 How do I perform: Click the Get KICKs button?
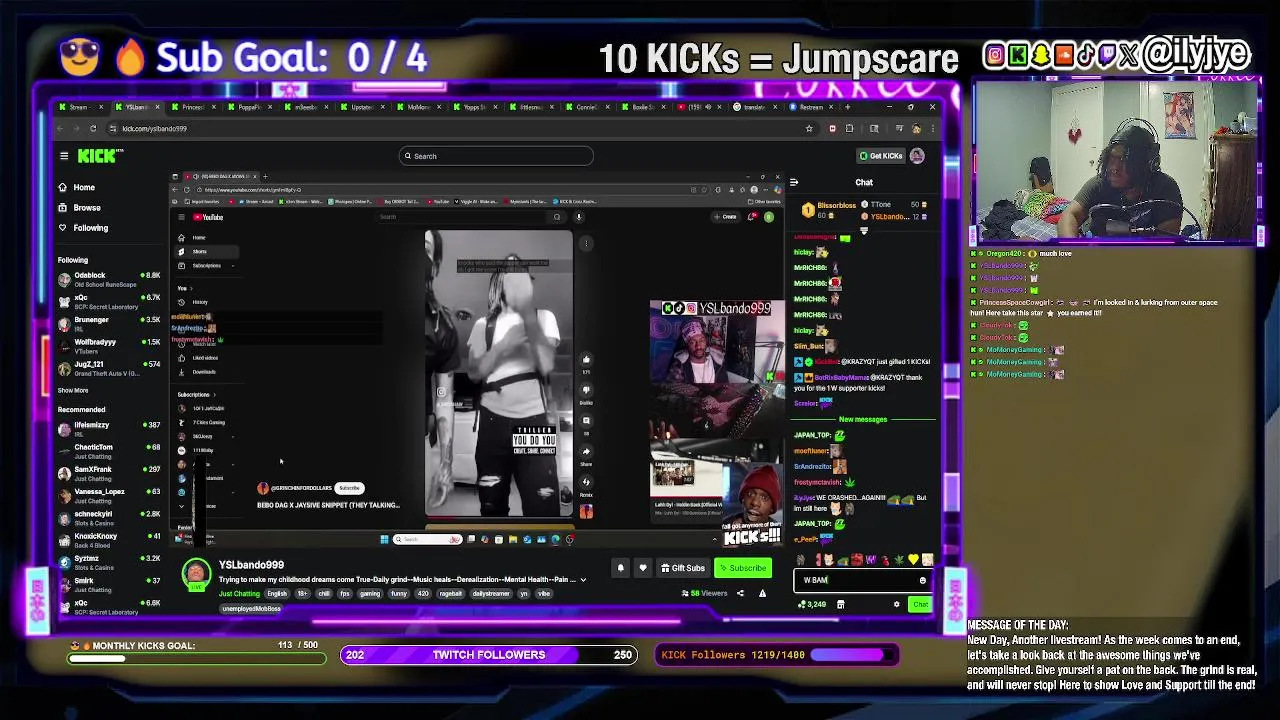click(x=881, y=156)
